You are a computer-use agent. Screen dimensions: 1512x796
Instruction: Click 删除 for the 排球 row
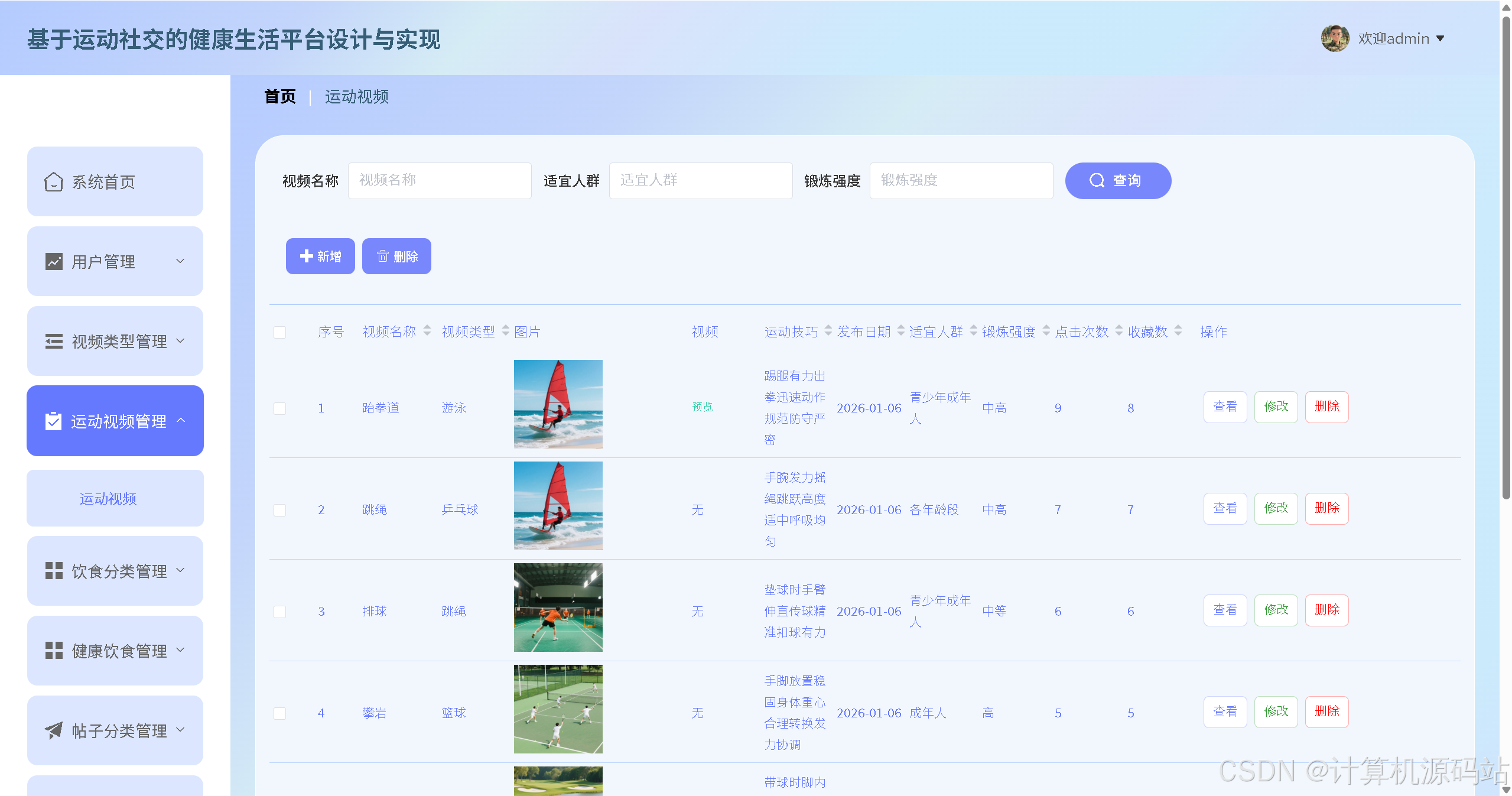[x=1326, y=610]
